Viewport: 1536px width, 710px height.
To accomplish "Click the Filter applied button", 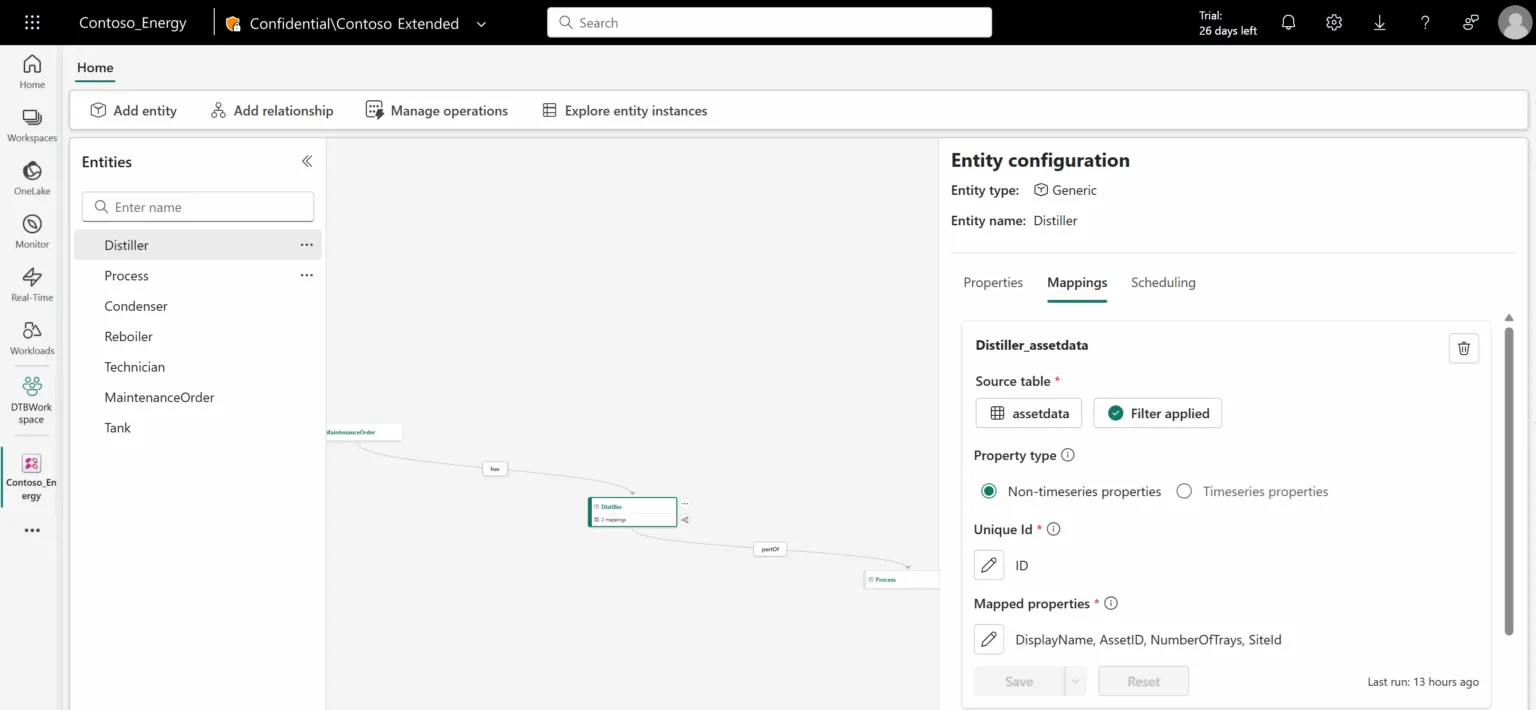I will (x=1157, y=413).
